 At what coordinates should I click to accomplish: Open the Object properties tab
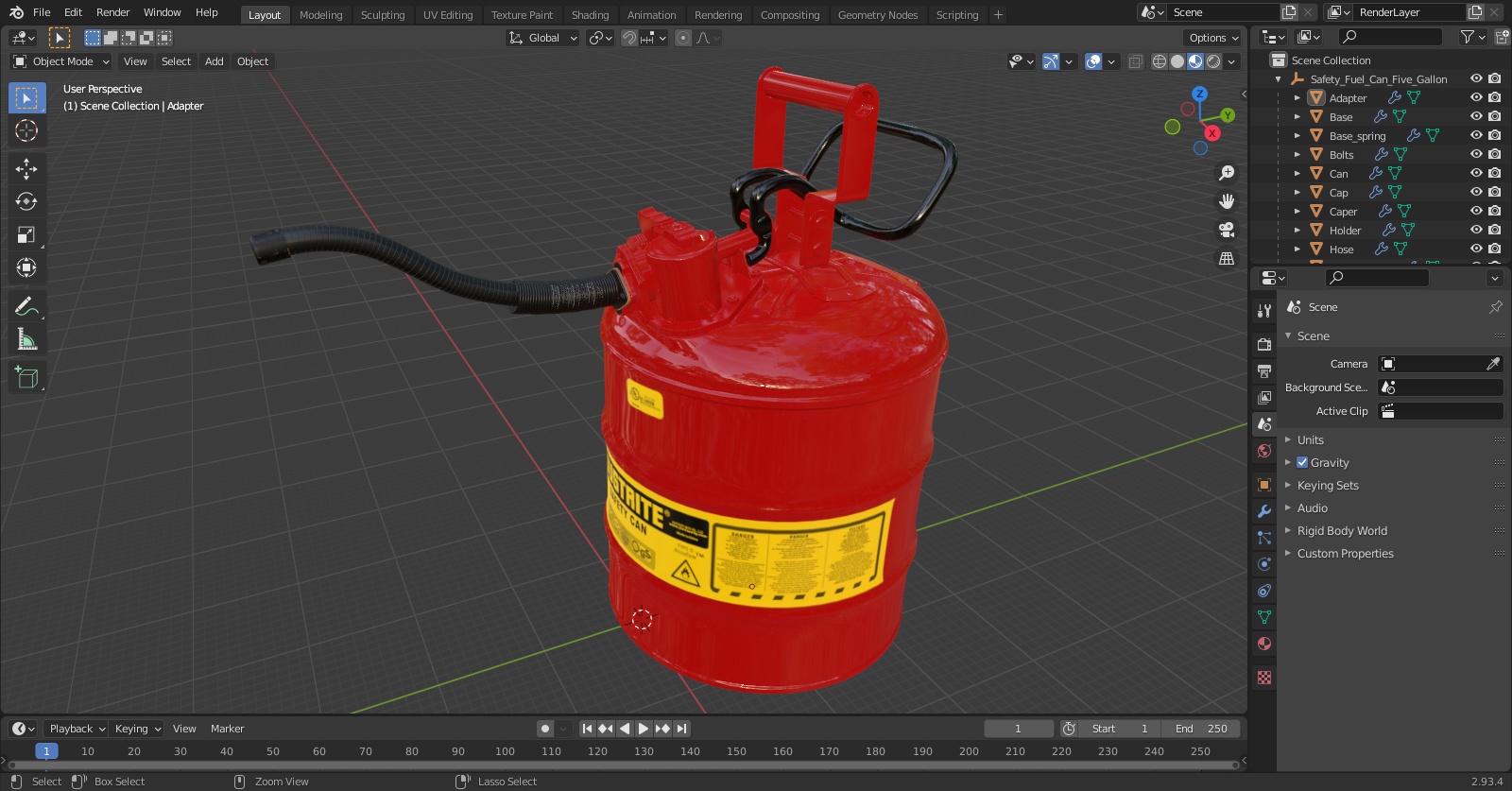(1264, 485)
